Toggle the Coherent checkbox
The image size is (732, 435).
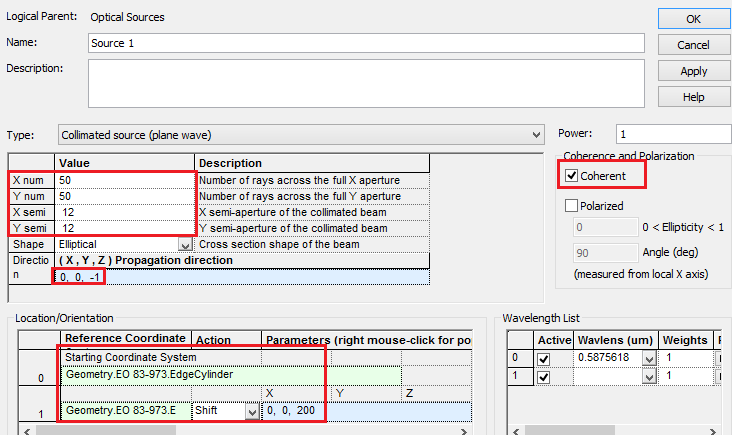pyautogui.click(x=571, y=175)
